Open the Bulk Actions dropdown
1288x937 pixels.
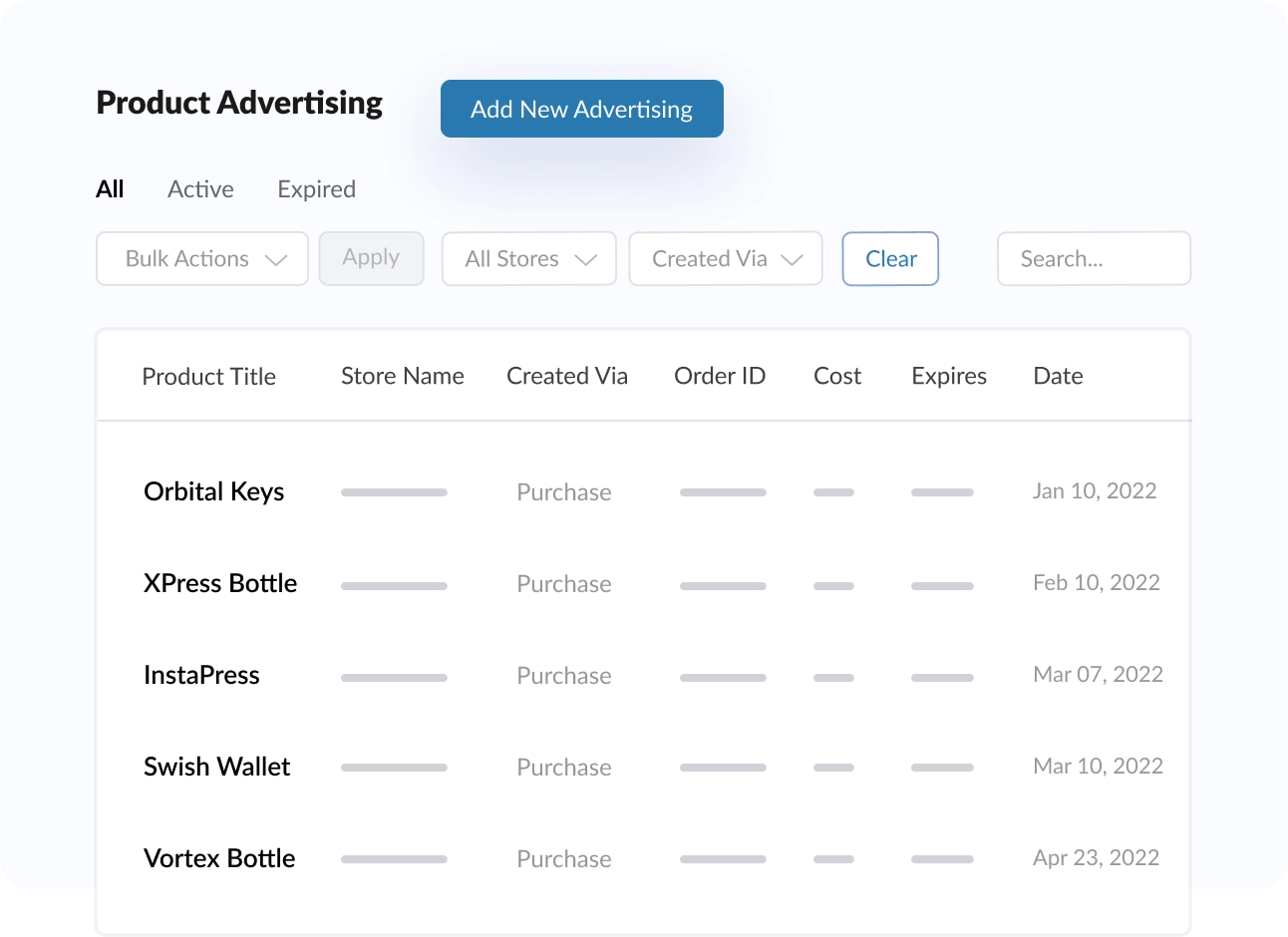202,259
